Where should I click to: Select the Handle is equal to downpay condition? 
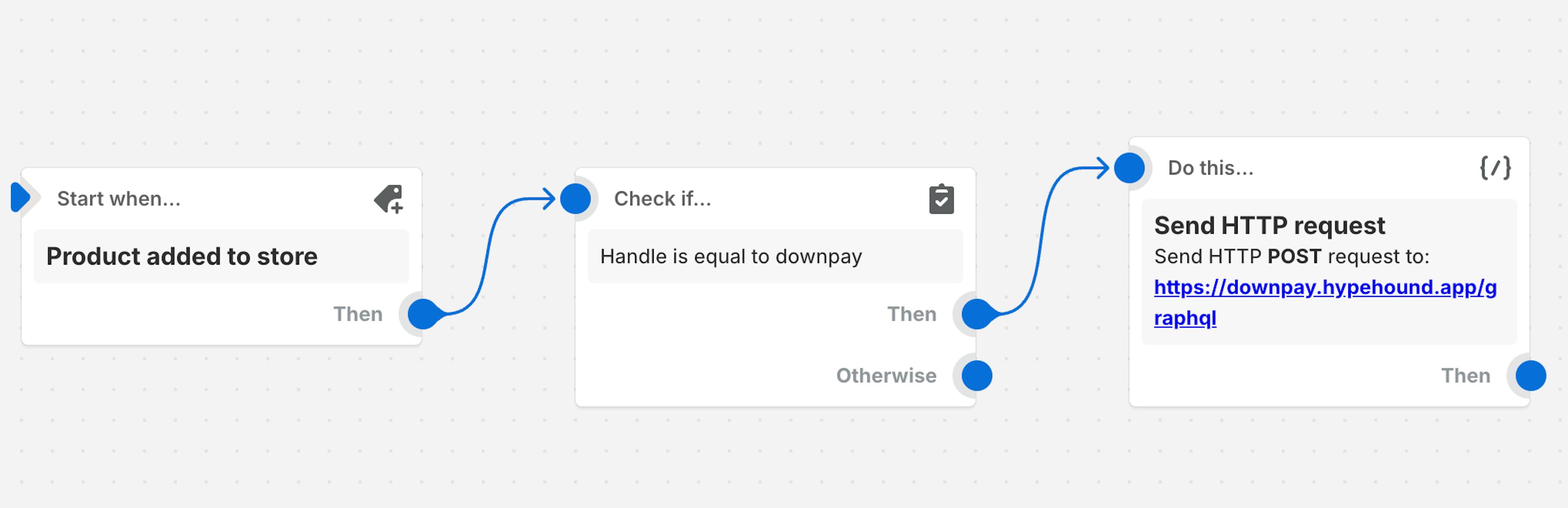731,256
